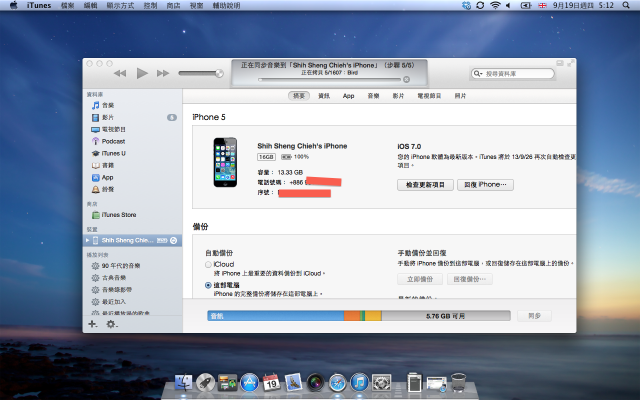Click the yellow segment of capacity bar
The height and width of the screenshot is (400, 640).
pos(373,316)
